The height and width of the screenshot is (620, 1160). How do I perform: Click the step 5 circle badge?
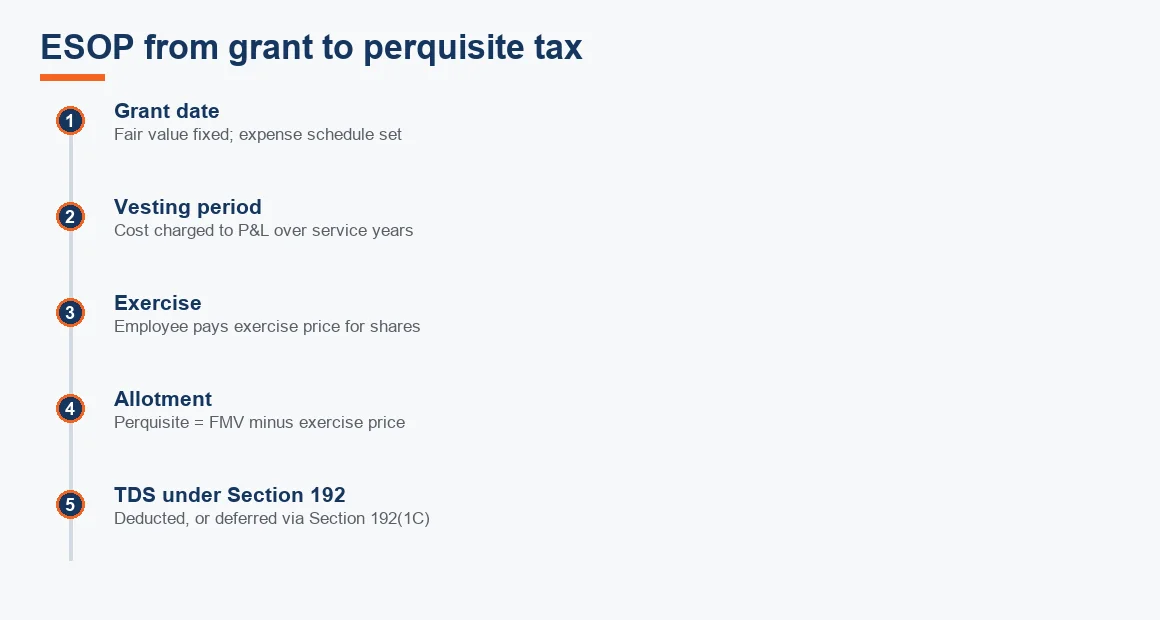click(70, 505)
